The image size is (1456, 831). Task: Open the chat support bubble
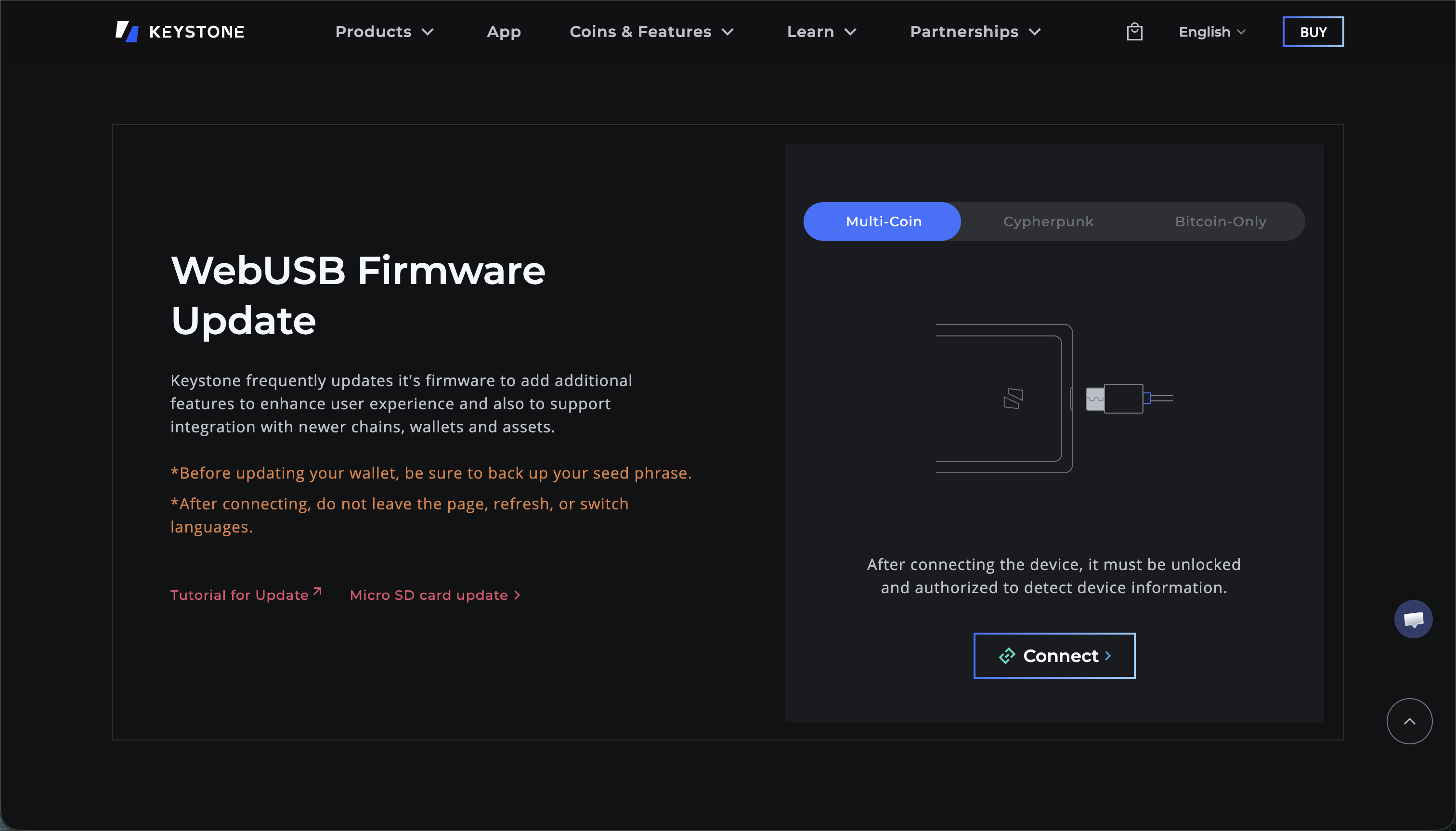[x=1413, y=619]
